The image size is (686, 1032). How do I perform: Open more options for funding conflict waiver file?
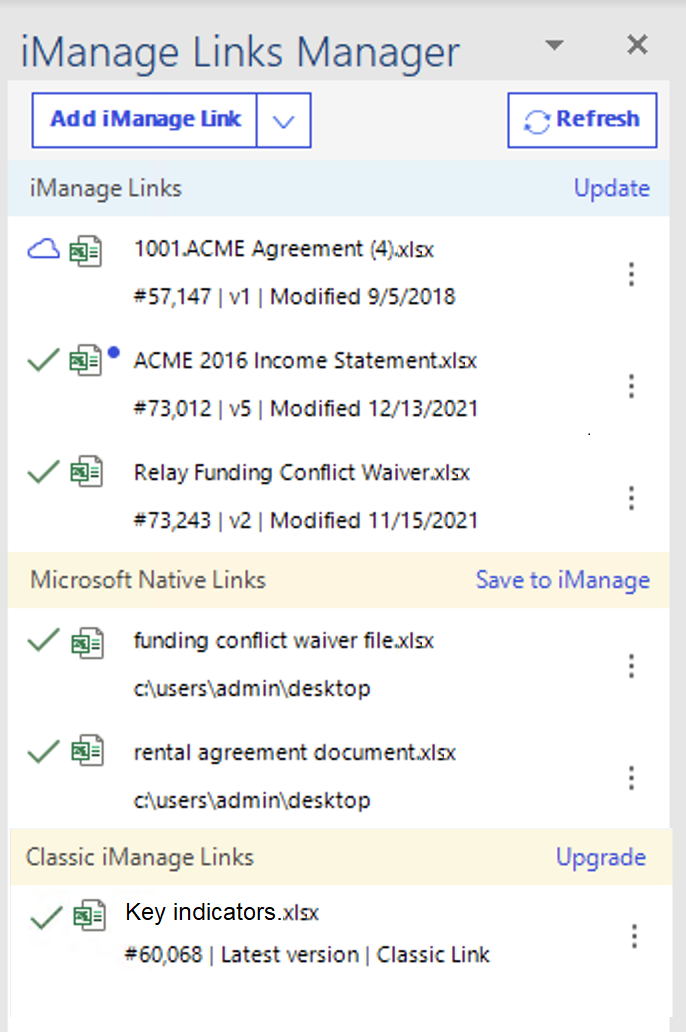631,666
